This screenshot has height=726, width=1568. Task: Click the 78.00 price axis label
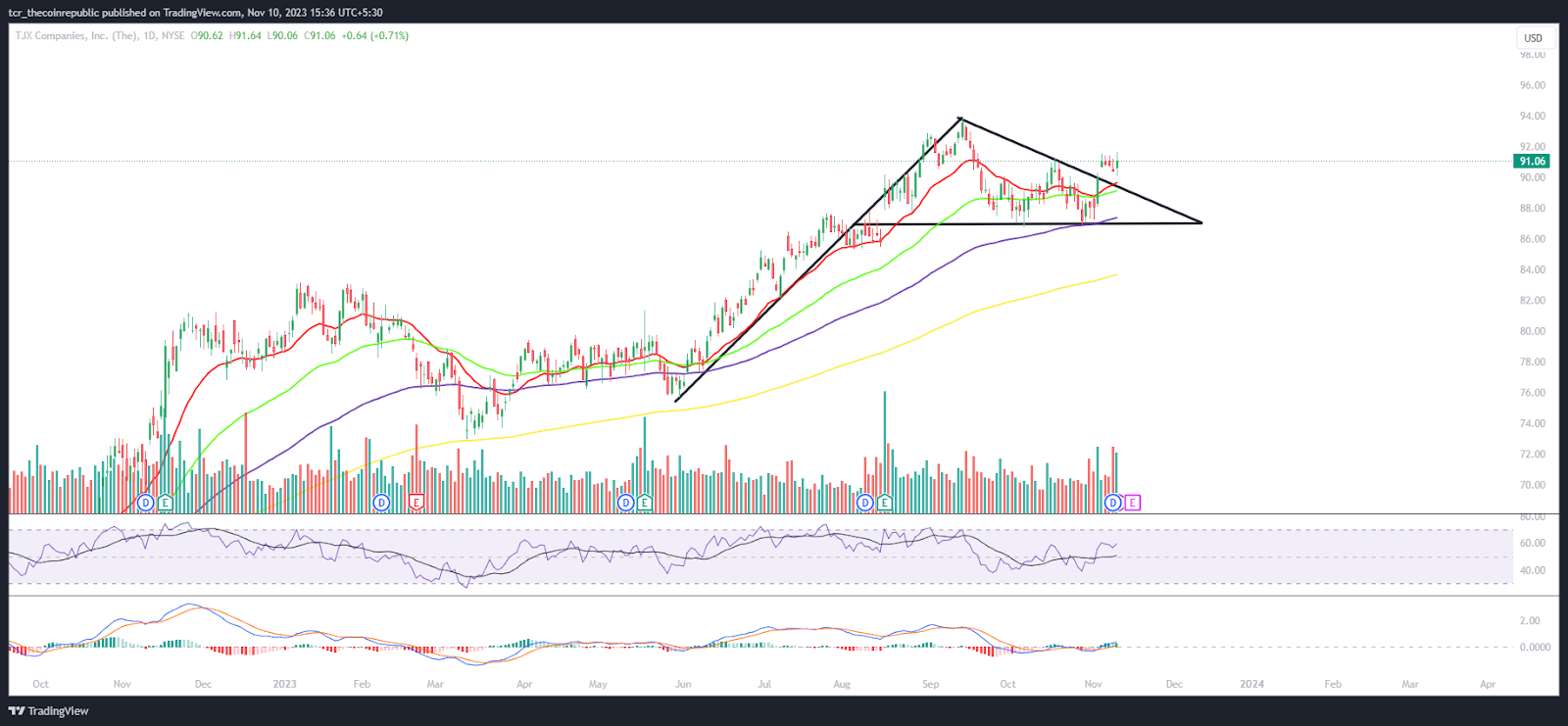click(x=1532, y=362)
